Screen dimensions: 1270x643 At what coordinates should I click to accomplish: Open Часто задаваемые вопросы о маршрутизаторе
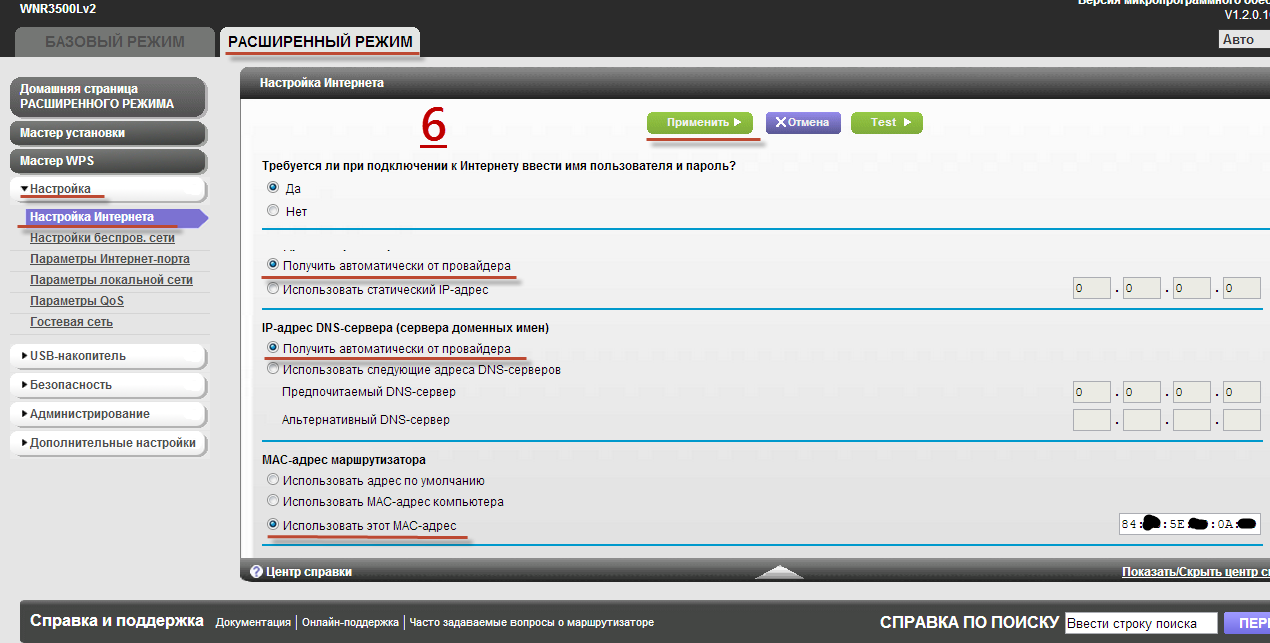pyautogui.click(x=531, y=622)
